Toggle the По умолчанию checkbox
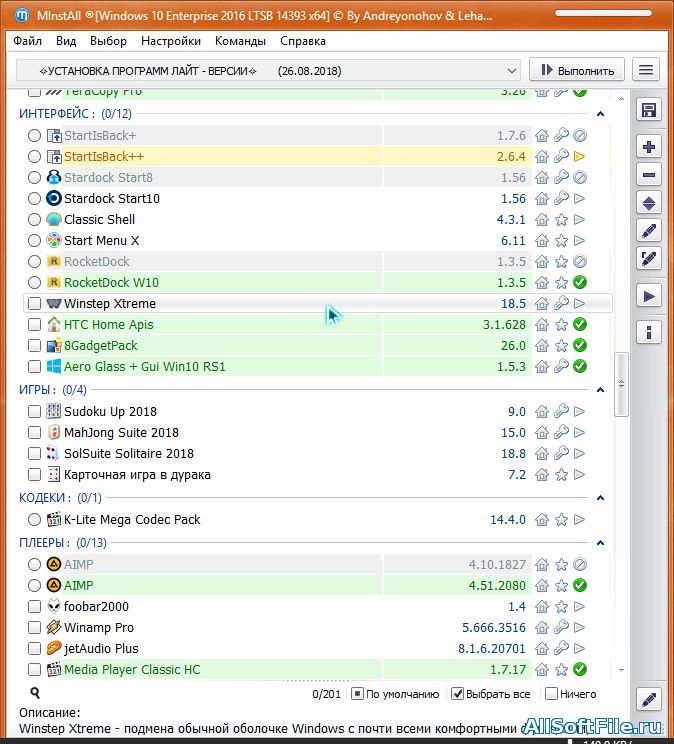The width and height of the screenshot is (674, 744). 357,694
